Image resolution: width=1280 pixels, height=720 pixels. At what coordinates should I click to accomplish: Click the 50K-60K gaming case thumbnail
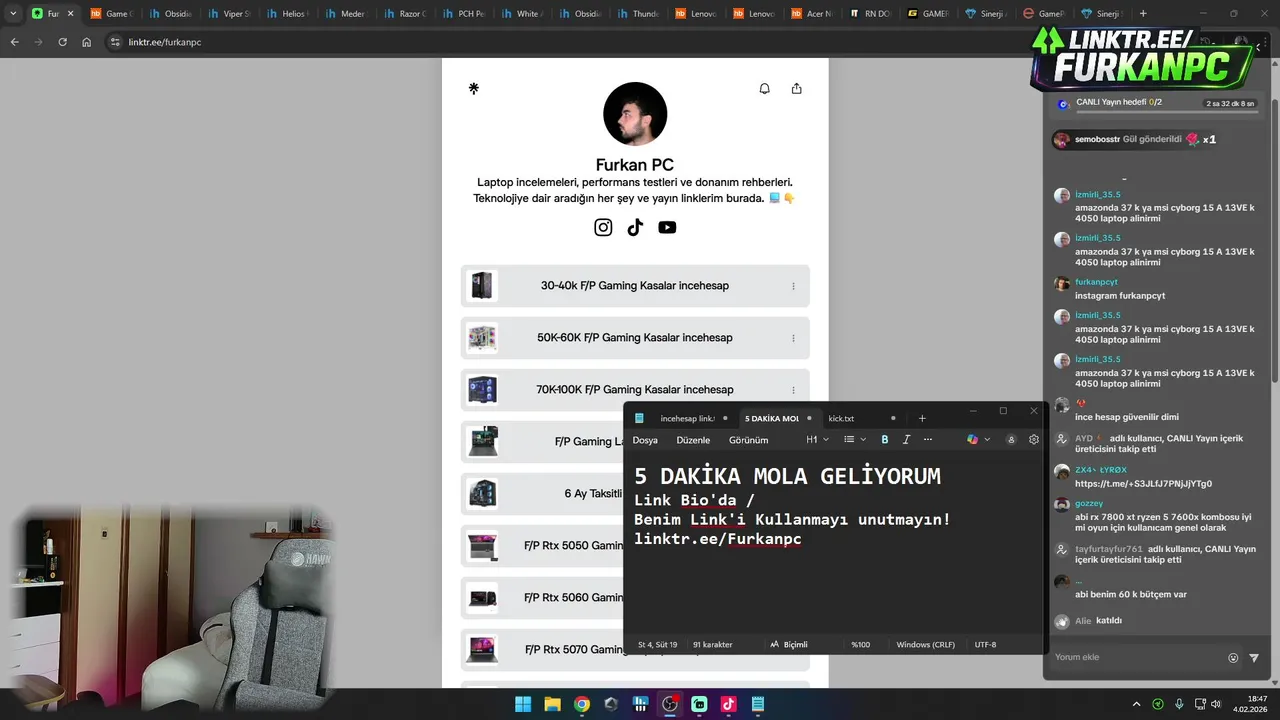482,338
